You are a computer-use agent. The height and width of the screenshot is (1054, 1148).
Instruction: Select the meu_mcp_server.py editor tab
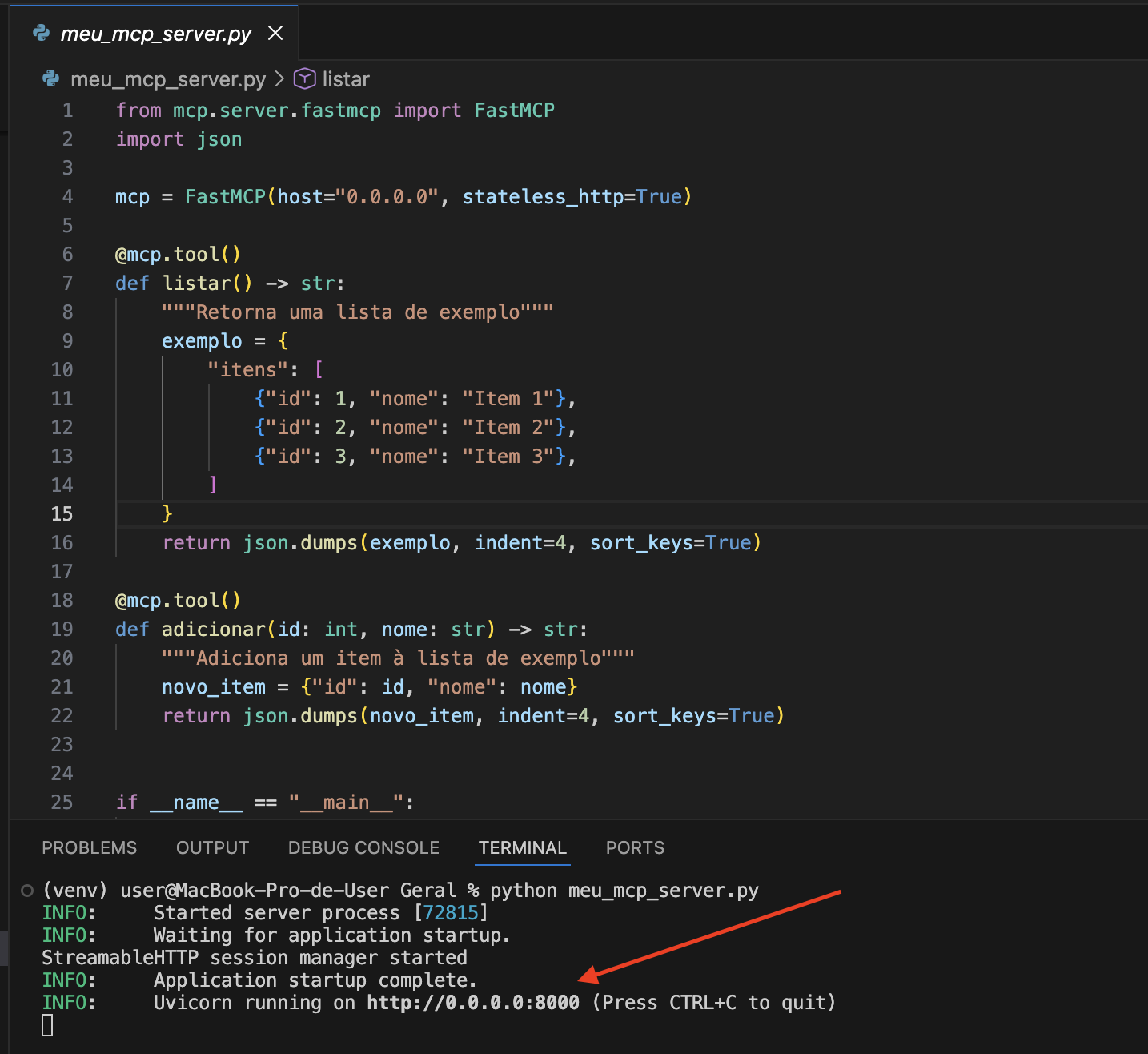(155, 33)
